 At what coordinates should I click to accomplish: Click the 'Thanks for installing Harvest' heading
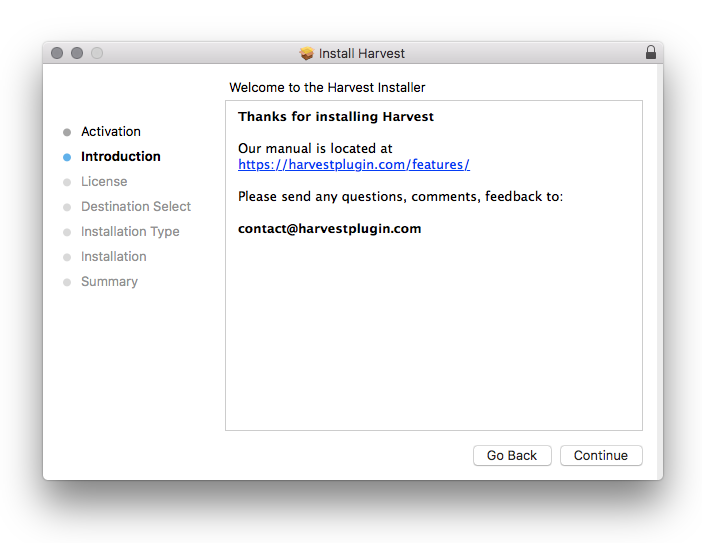pos(336,117)
